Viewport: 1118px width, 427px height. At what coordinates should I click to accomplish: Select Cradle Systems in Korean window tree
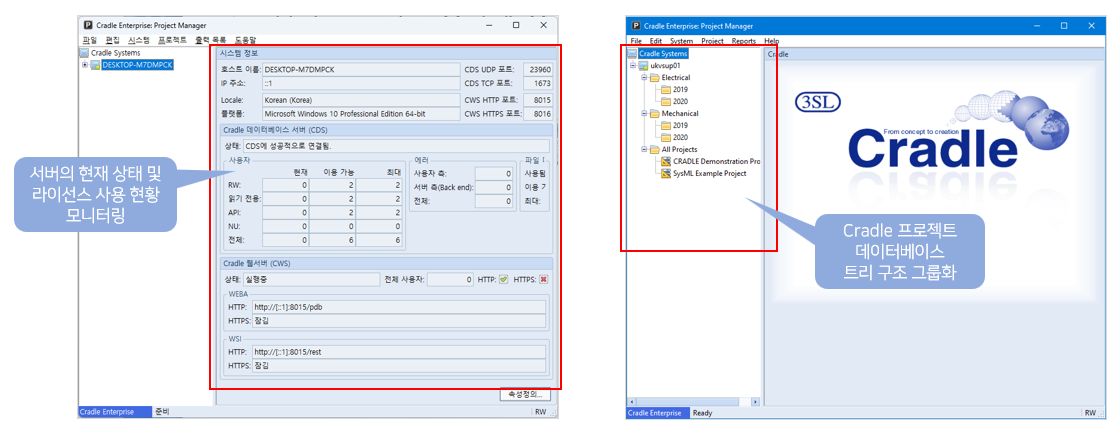(x=116, y=53)
